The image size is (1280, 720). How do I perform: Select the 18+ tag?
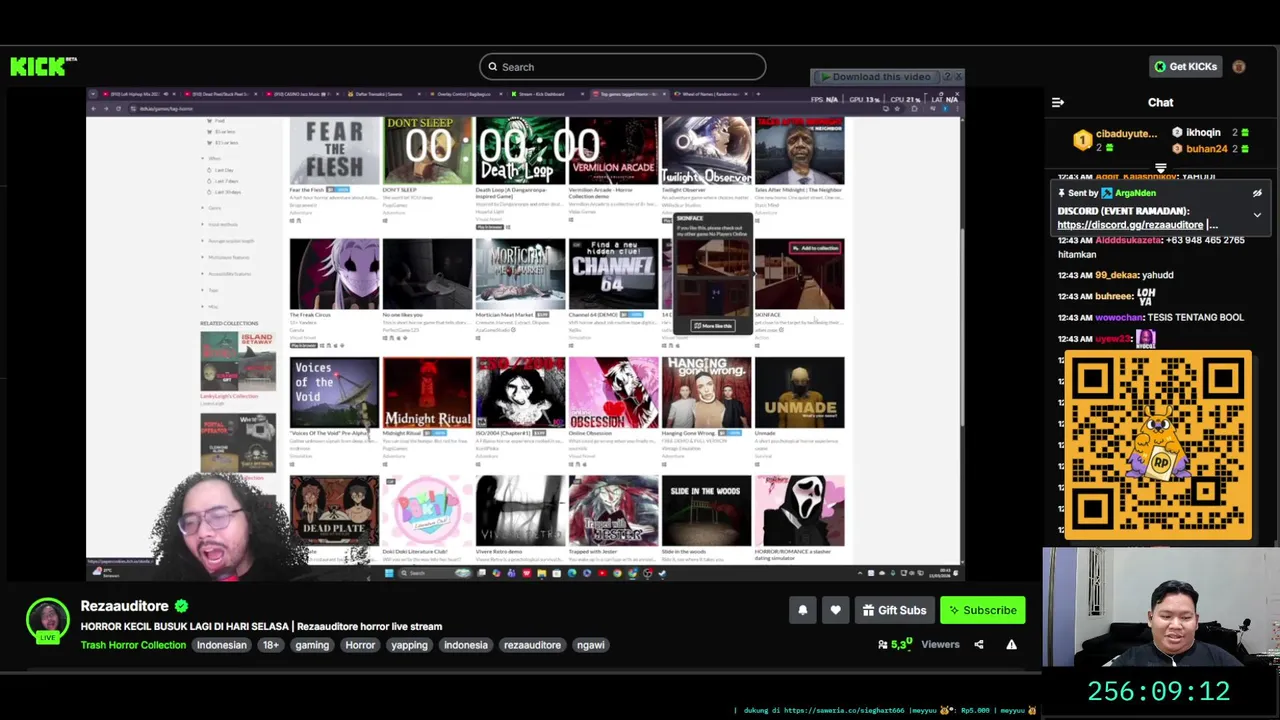click(271, 645)
